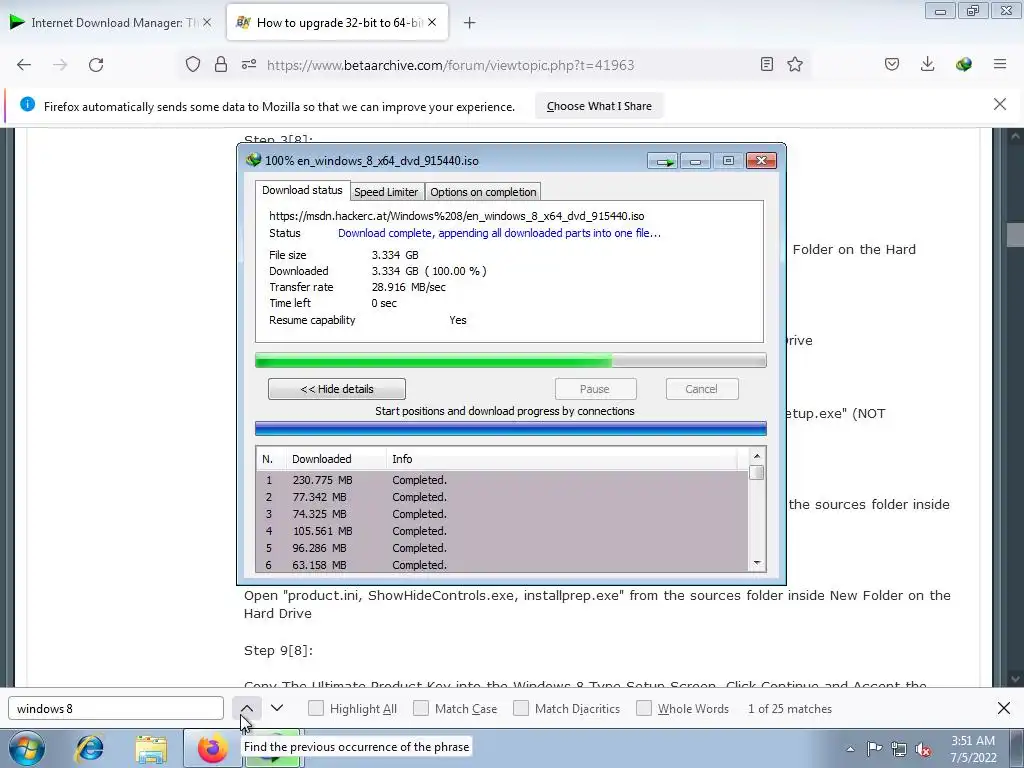Click the page vertical scrollbar thumb
Viewport: 1024px width, 768px height.
point(1015,234)
